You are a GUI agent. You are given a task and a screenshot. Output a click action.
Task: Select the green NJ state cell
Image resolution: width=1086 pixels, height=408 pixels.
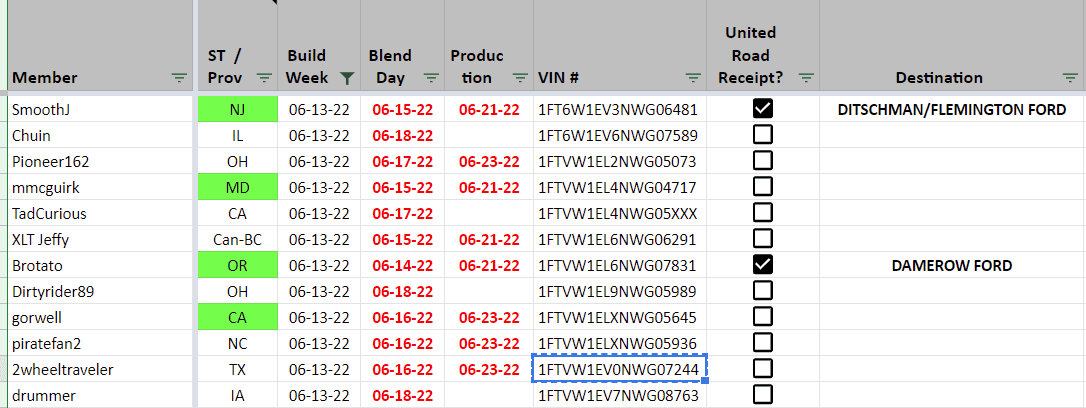(237, 109)
